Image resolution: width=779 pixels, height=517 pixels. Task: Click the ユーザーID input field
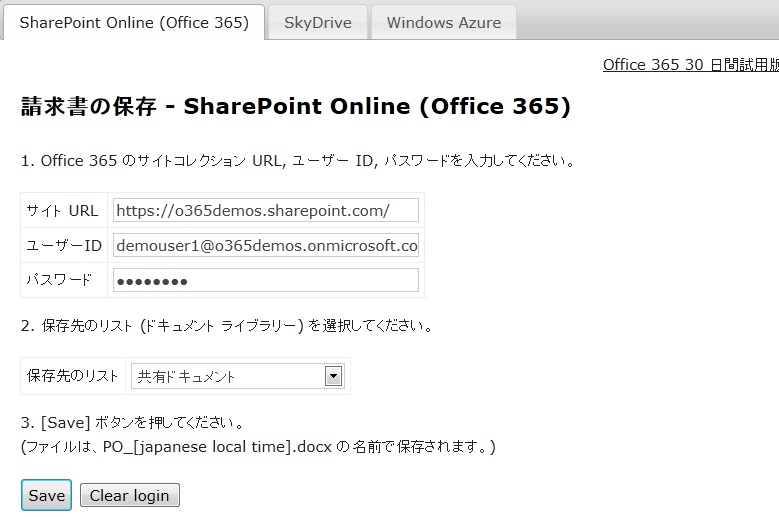click(x=266, y=245)
